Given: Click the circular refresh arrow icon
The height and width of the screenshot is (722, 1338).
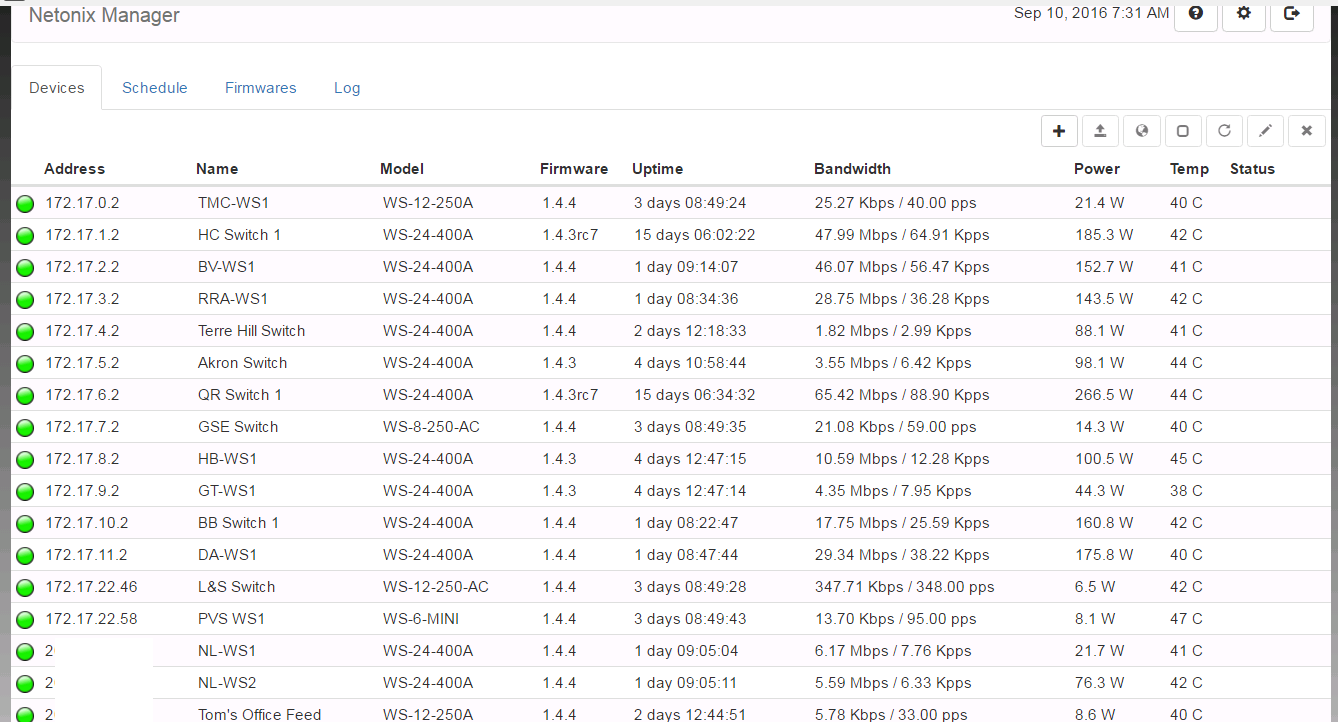Looking at the screenshot, I should tap(1224, 131).
